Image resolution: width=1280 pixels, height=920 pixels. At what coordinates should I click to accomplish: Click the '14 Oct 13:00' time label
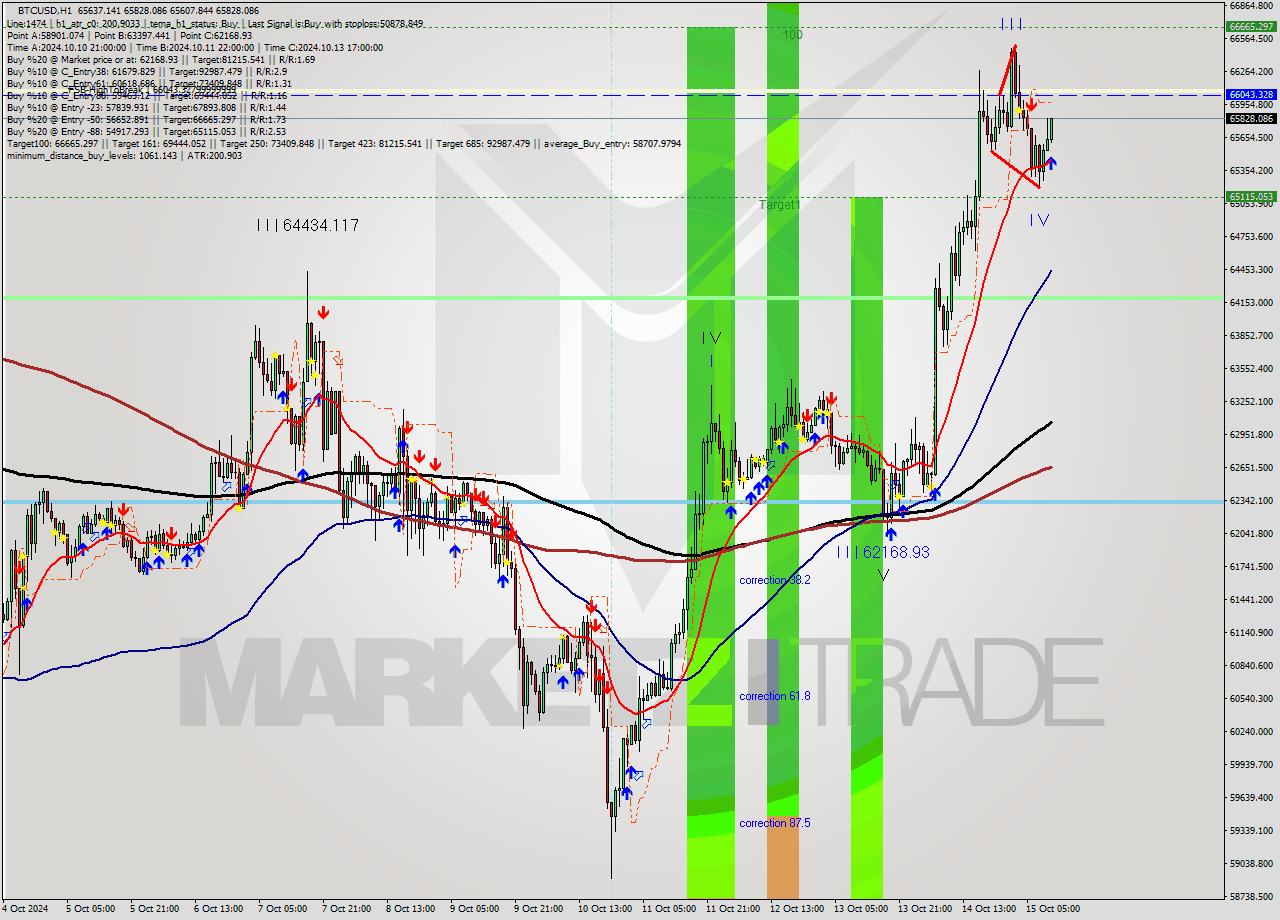(x=988, y=909)
